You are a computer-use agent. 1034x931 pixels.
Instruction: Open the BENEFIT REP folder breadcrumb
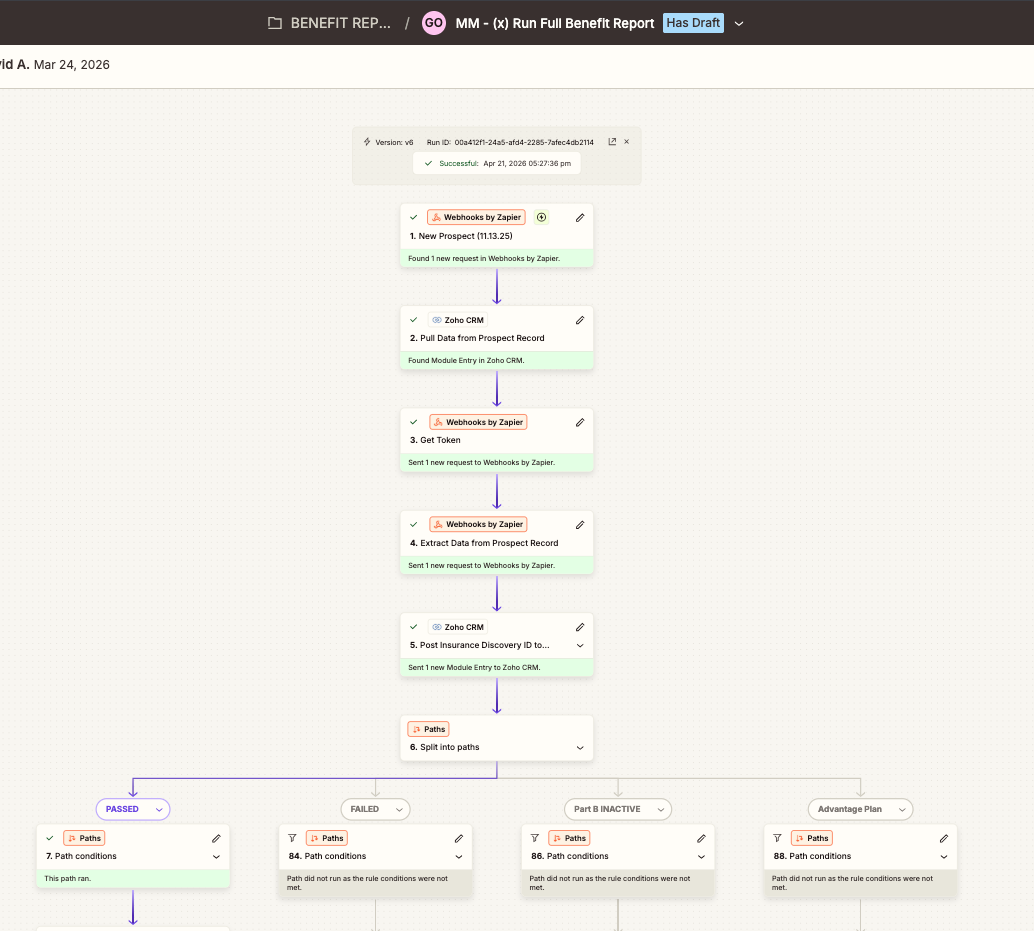[330, 23]
